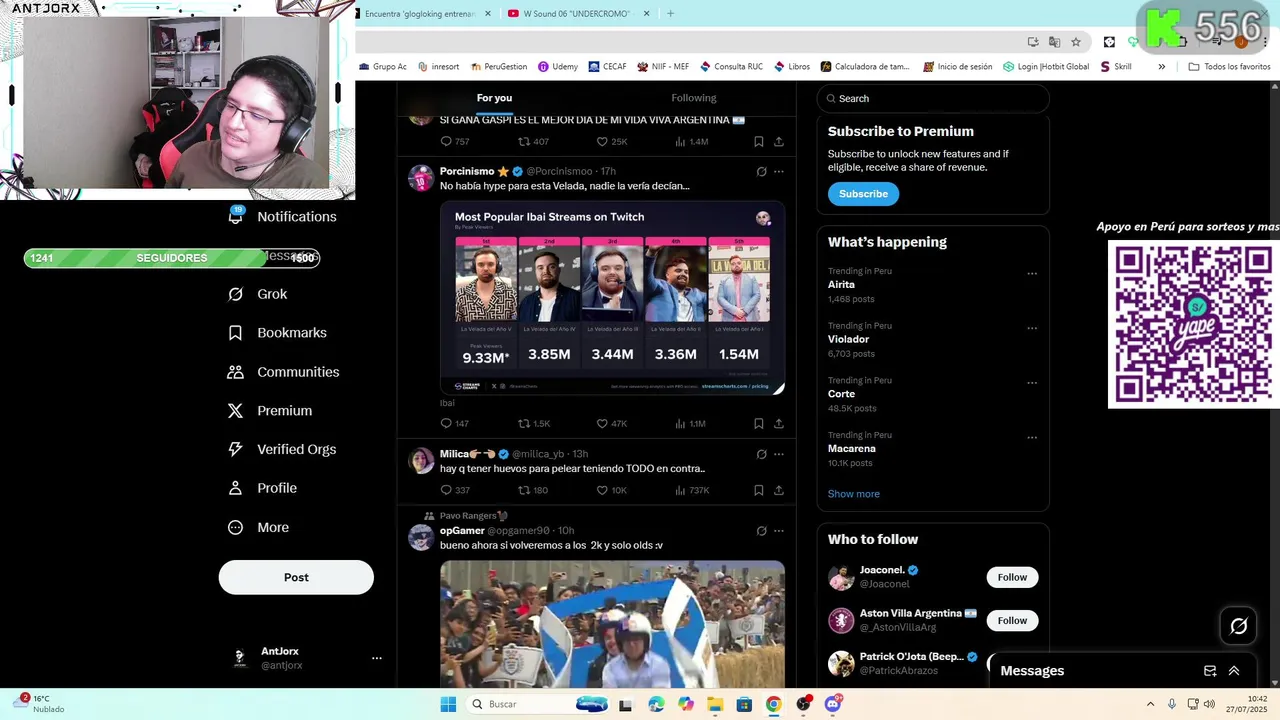Image resolution: width=1280 pixels, height=720 pixels.
Task: Share Milica's post
Action: click(778, 490)
